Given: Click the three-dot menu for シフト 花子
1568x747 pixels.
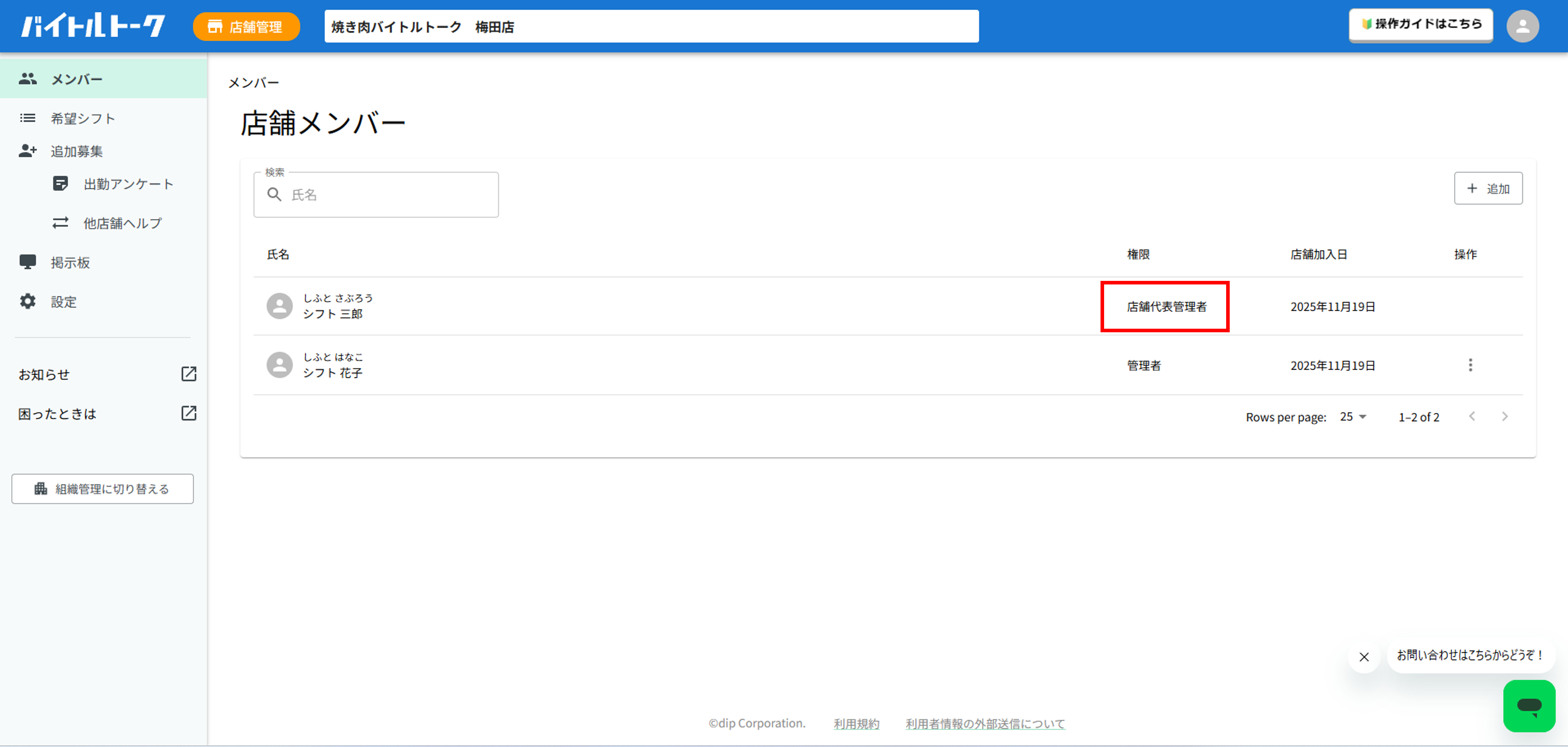Looking at the screenshot, I should [x=1470, y=365].
